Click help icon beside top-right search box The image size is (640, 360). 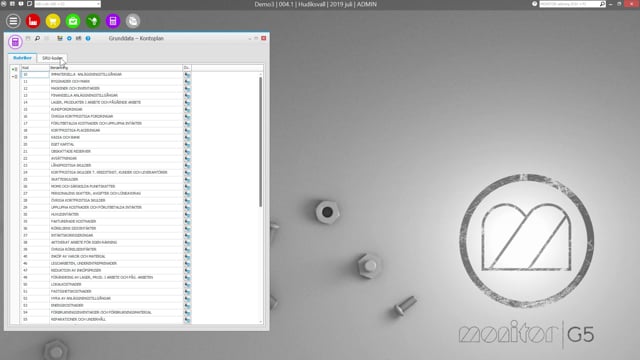534,4
